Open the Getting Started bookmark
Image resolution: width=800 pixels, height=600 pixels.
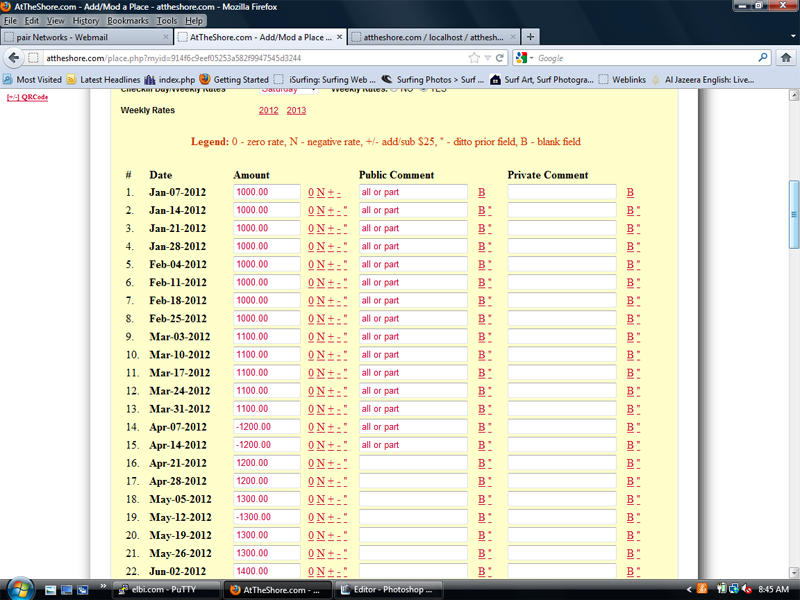click(x=234, y=80)
